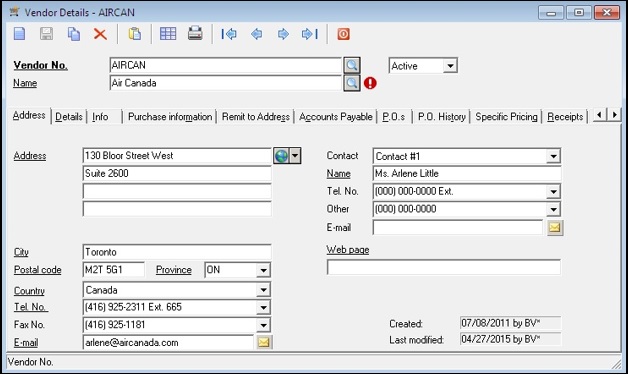
Task: Click the City label link
Action: [21, 252]
